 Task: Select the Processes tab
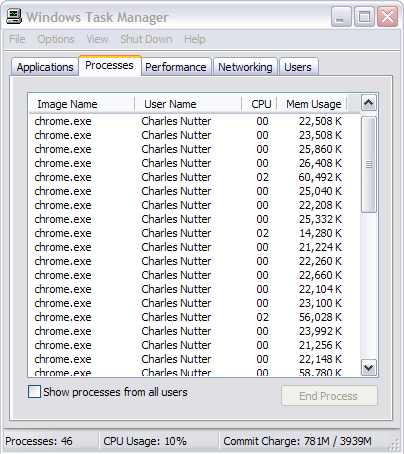click(x=109, y=65)
